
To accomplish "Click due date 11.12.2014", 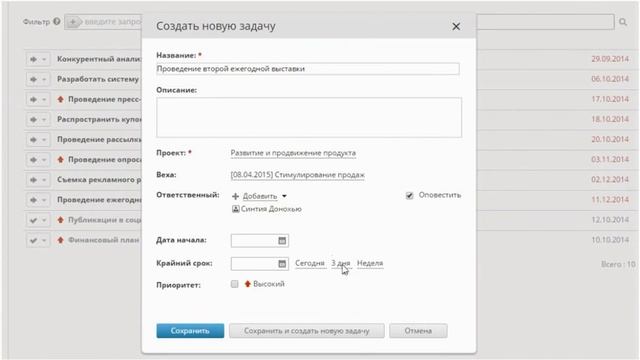I will (x=610, y=200).
